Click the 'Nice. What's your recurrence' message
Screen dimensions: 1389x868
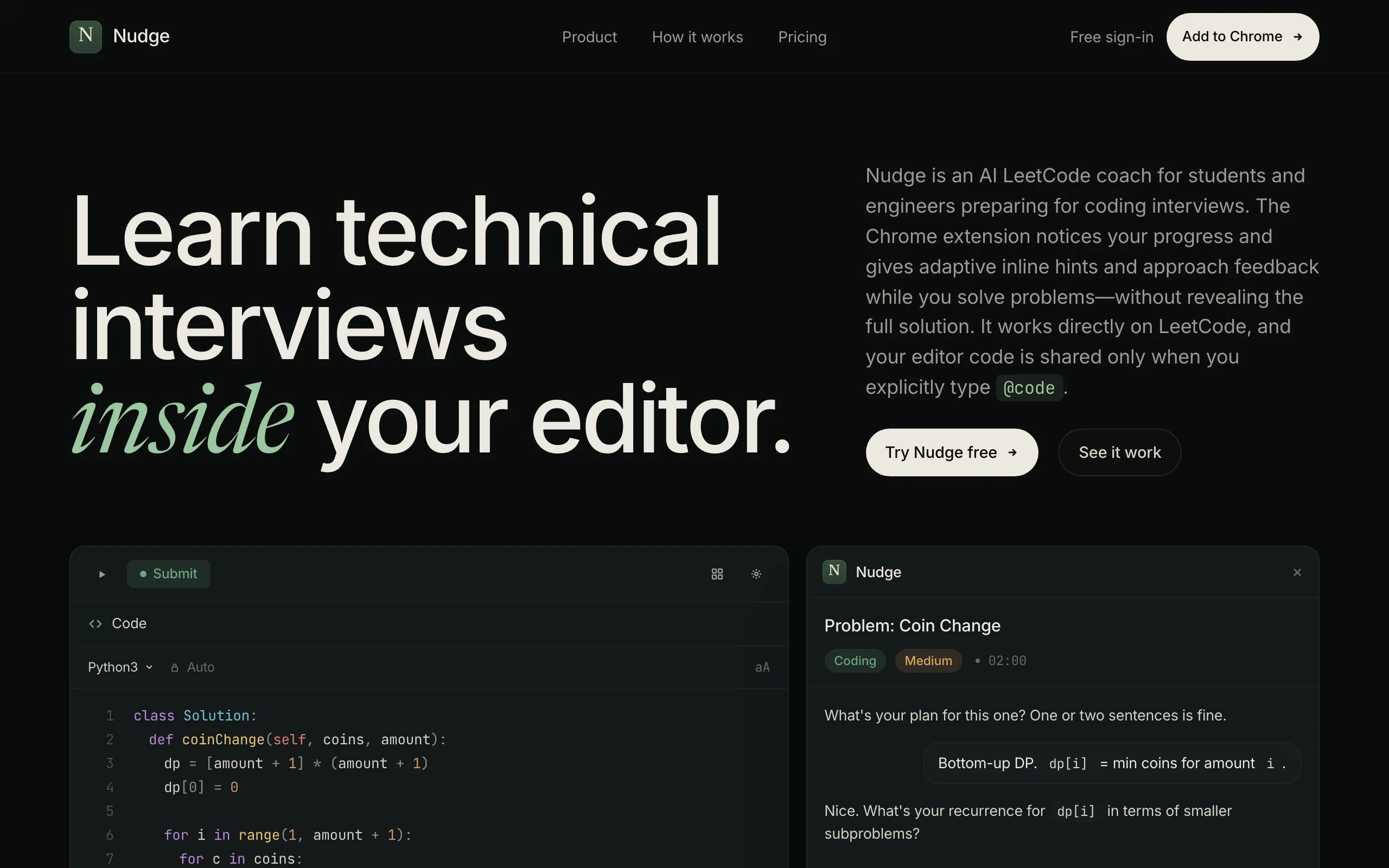point(1028,822)
